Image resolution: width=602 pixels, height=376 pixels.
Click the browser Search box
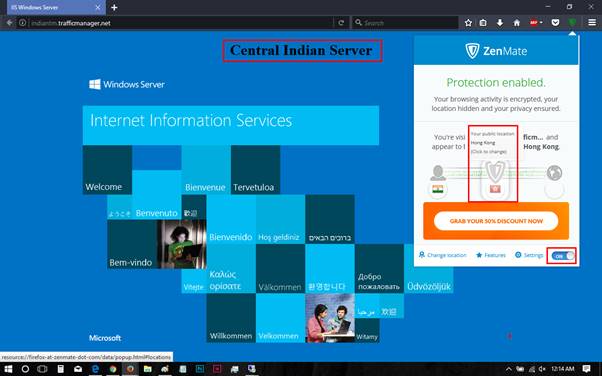click(x=405, y=23)
